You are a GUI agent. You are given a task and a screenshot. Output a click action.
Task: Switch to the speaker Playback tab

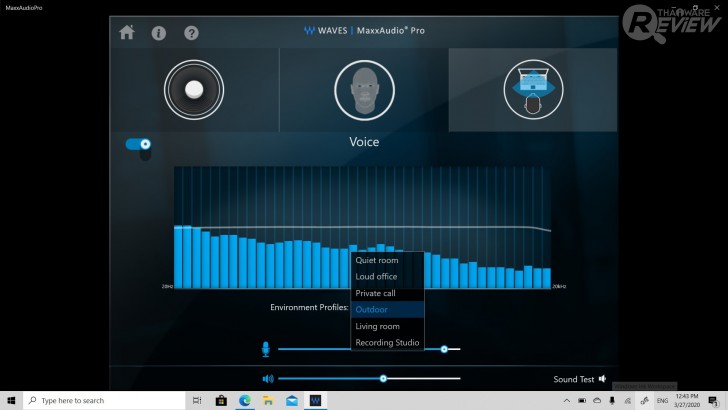(194, 90)
